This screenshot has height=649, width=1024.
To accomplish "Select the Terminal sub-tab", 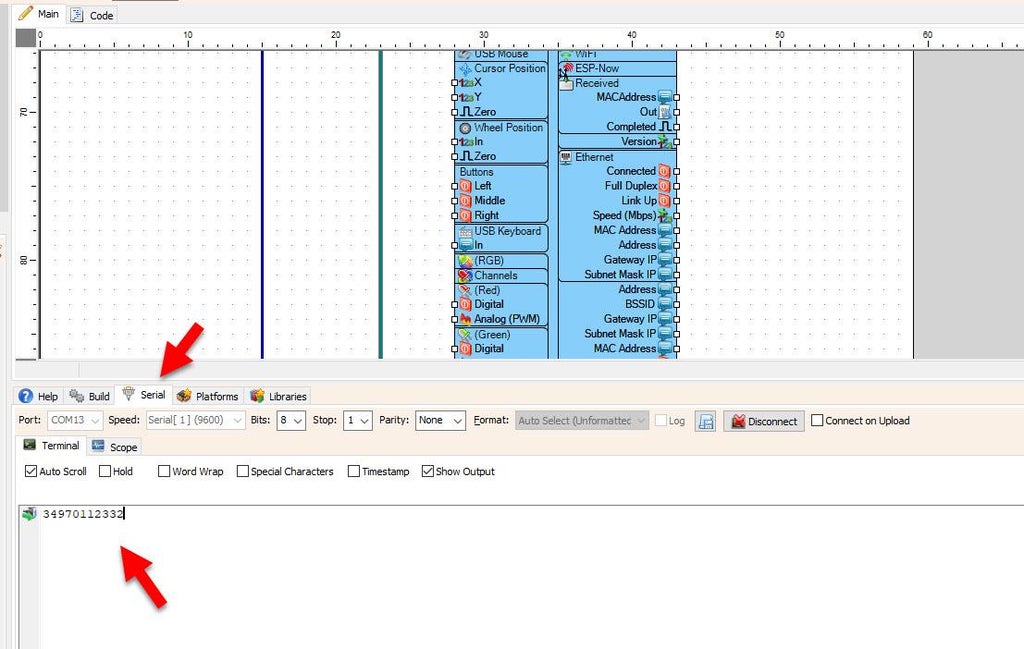I will [51, 445].
